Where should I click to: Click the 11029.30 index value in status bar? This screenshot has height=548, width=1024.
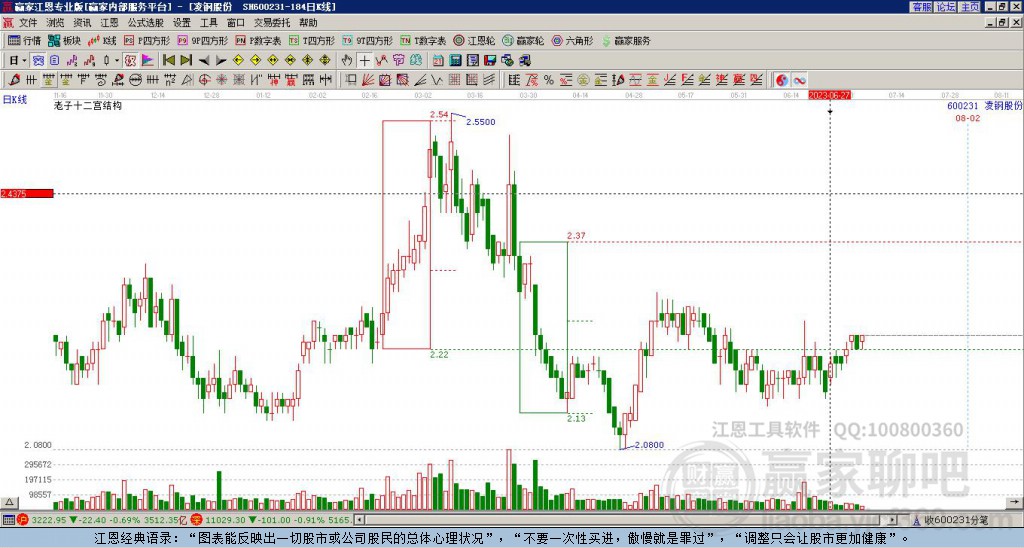225,520
